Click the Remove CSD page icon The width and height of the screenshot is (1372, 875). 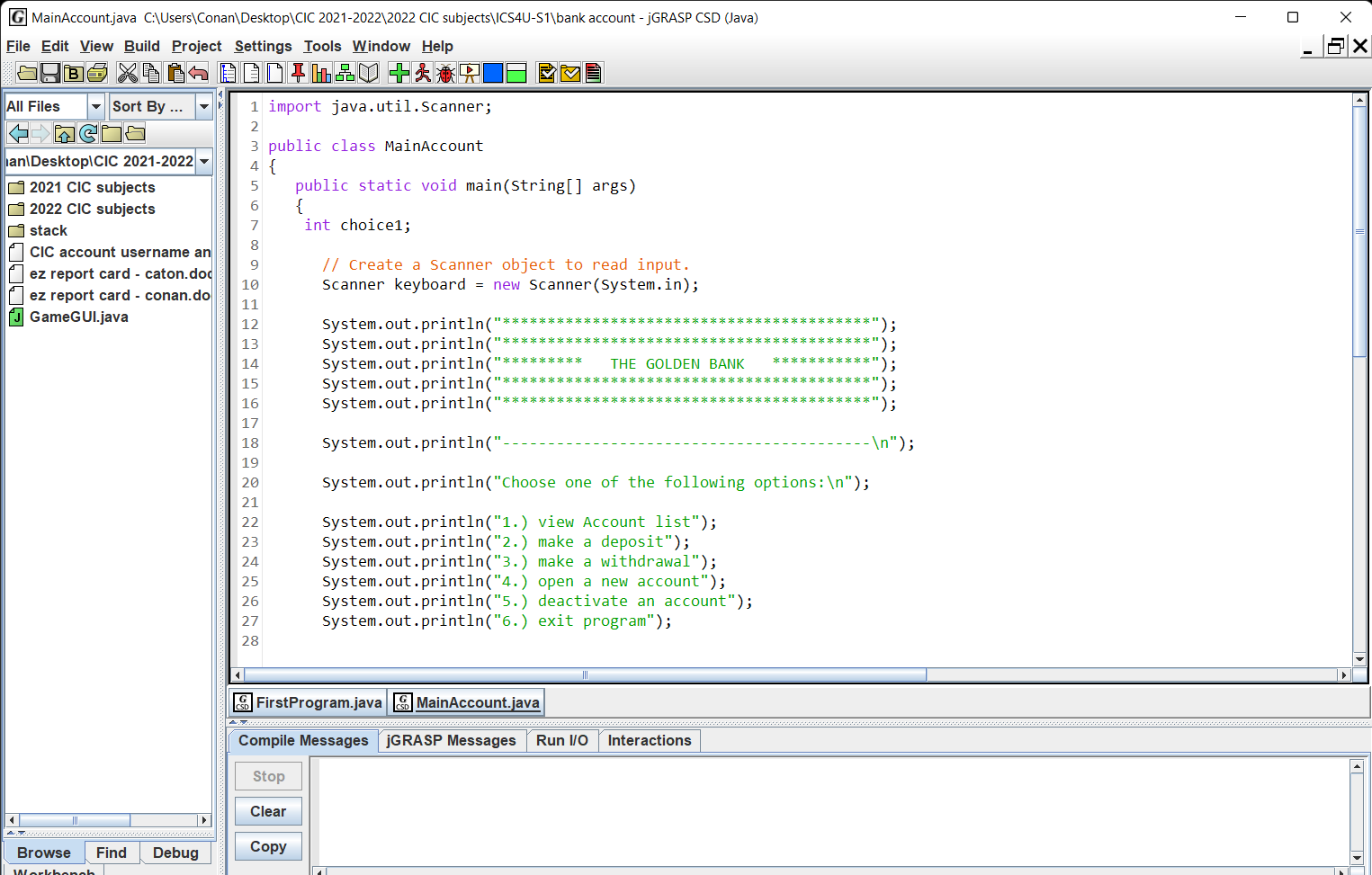point(252,73)
